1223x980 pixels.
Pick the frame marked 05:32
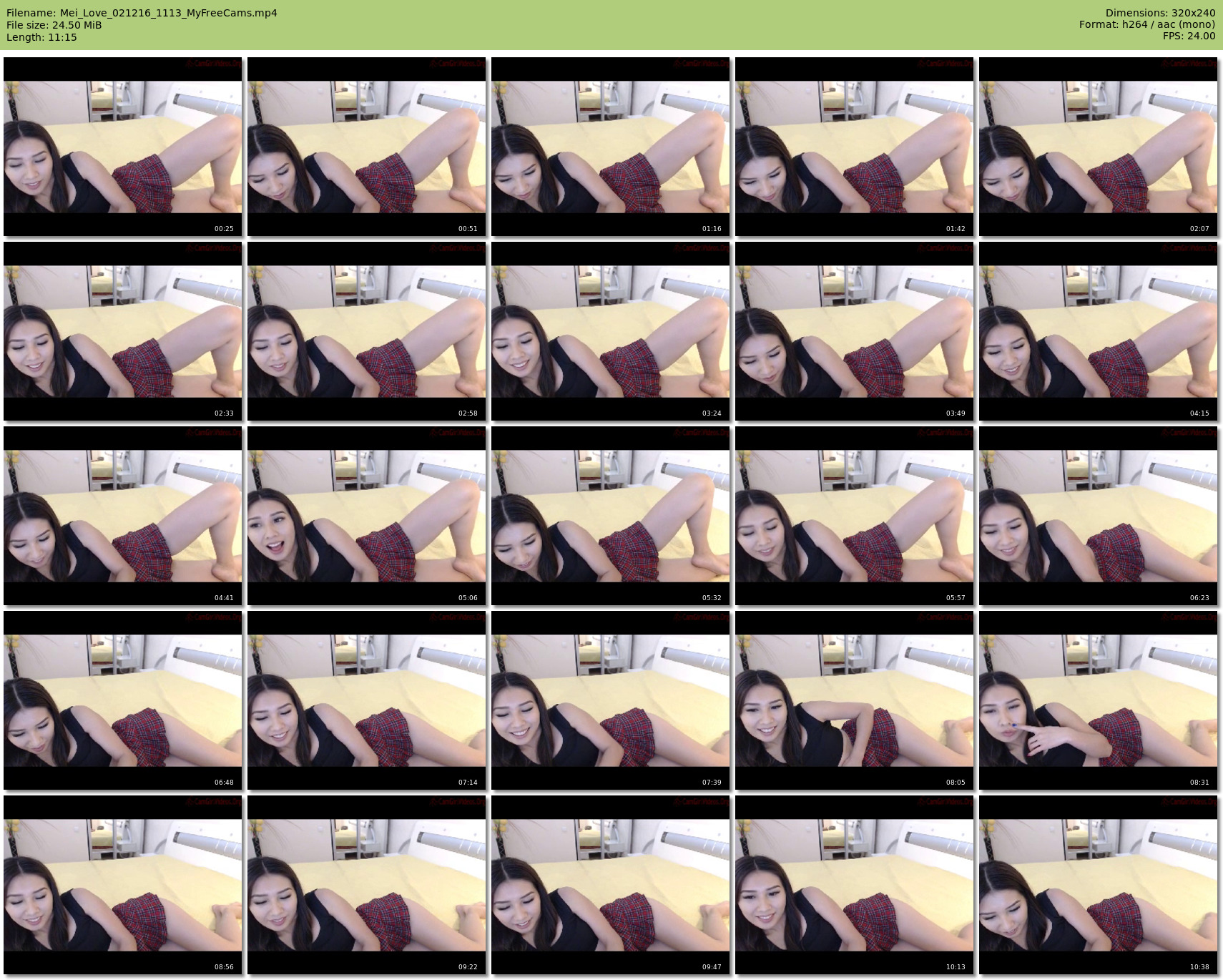click(611, 516)
